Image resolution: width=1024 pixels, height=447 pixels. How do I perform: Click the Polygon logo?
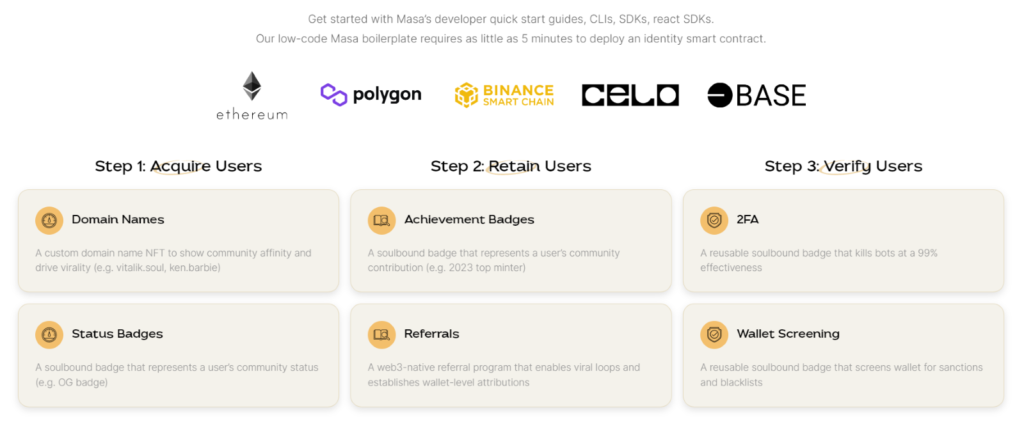(371, 95)
